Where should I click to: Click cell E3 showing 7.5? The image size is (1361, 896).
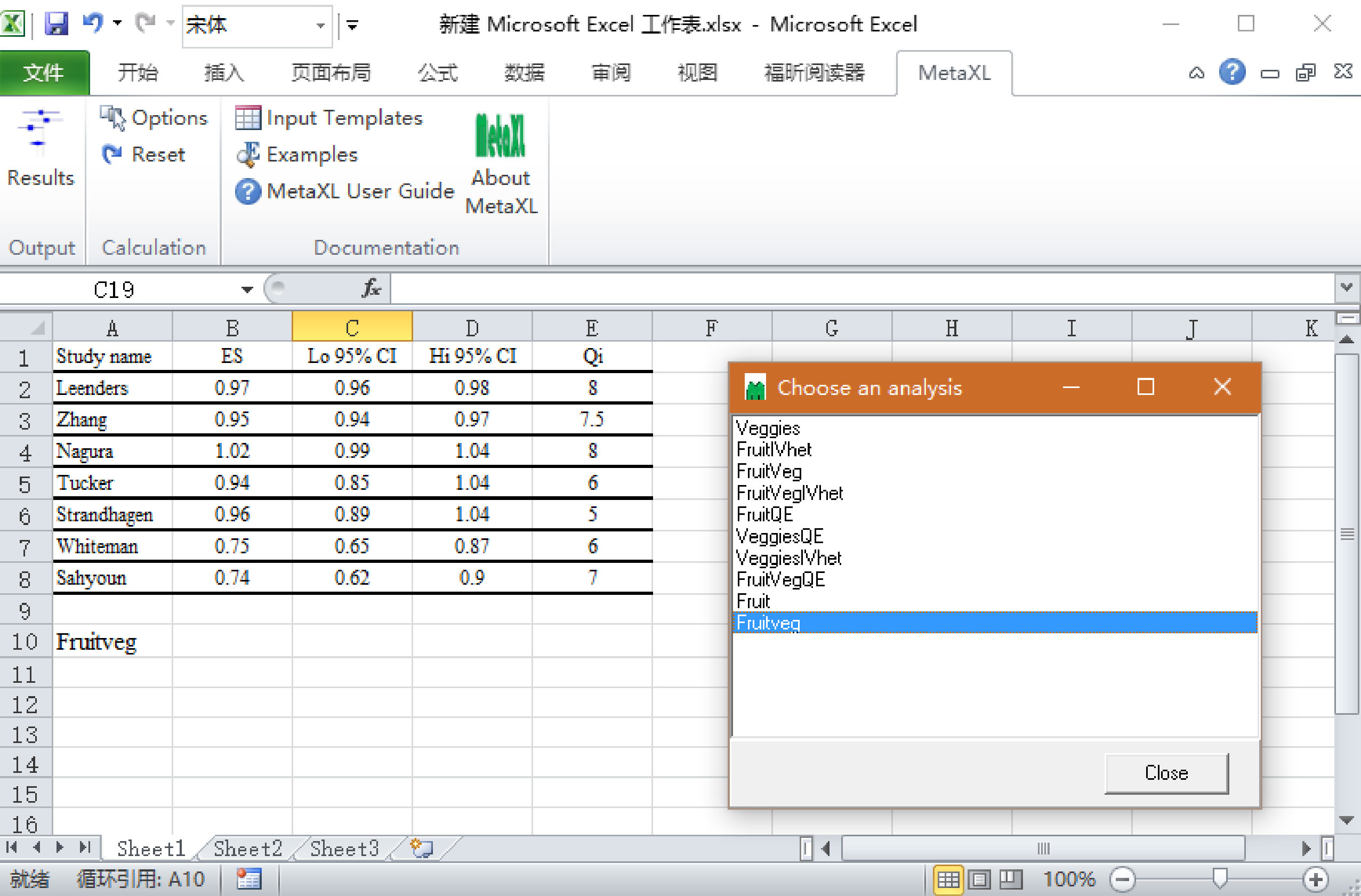tap(592, 419)
